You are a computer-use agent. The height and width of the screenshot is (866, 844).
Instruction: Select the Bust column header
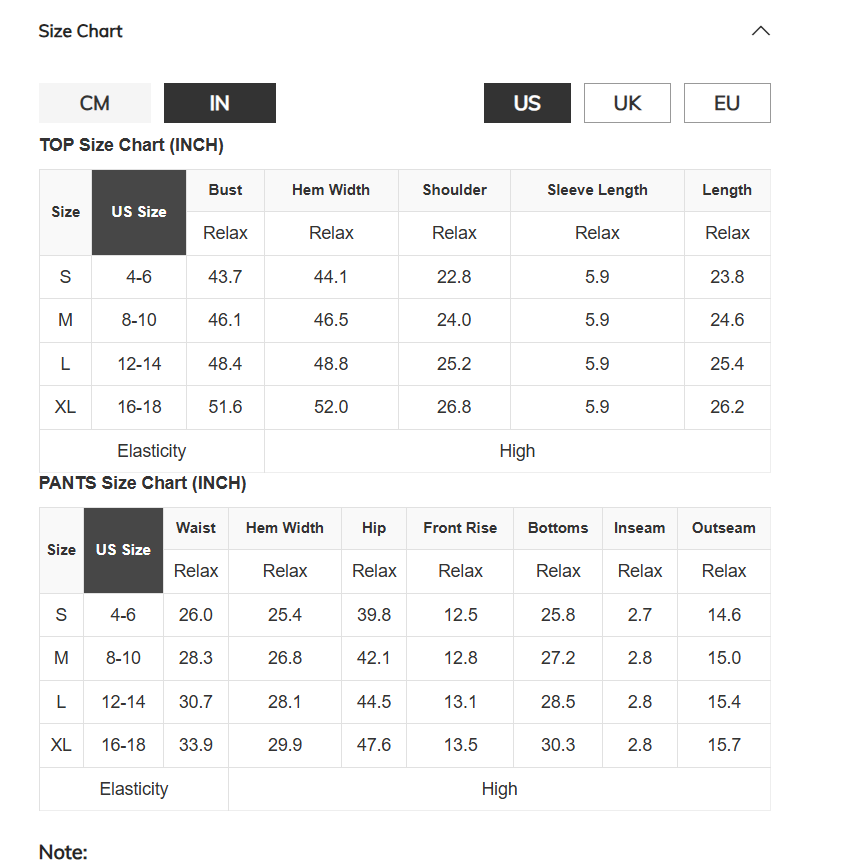[x=225, y=190]
